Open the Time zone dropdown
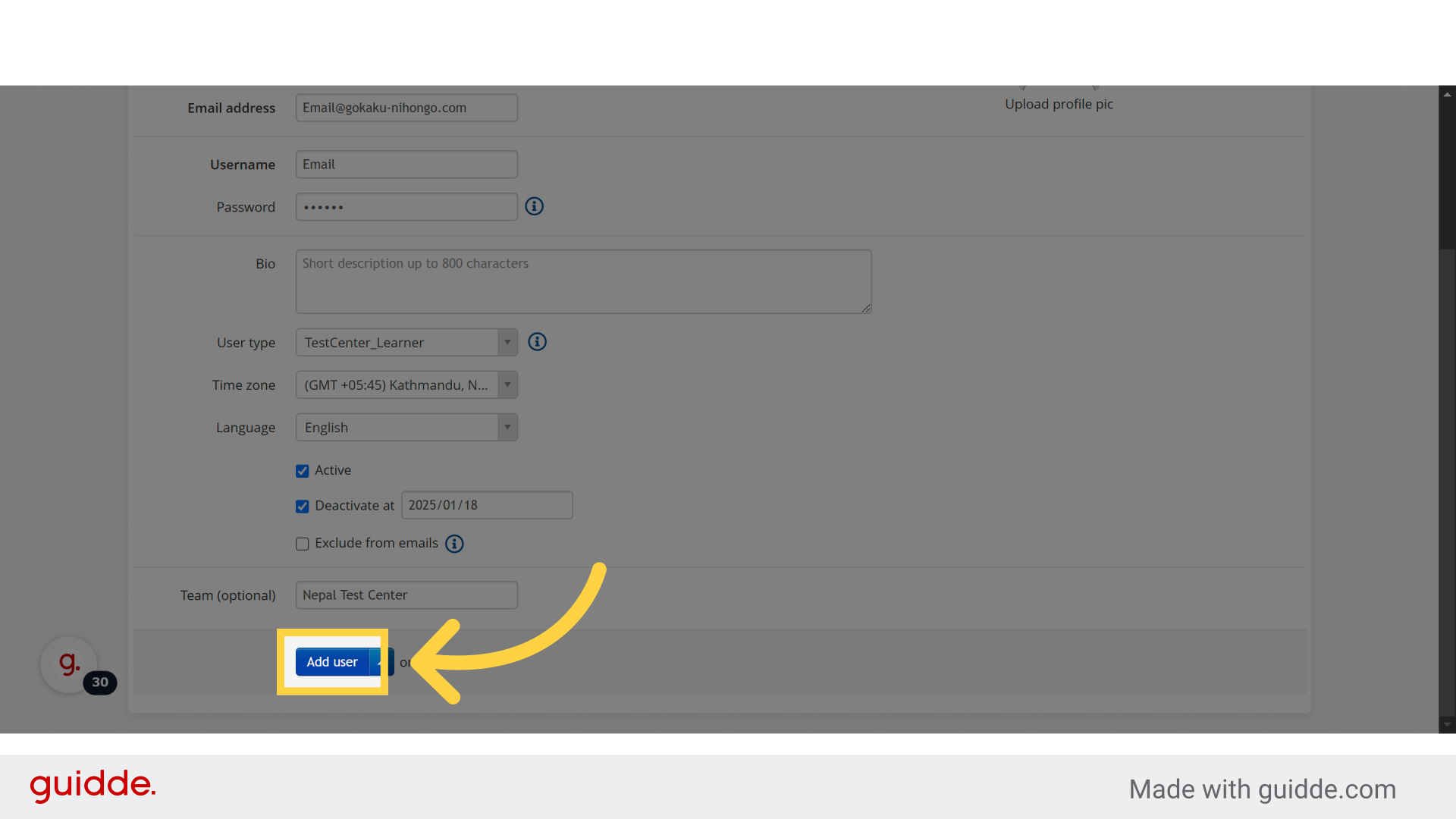1456x819 pixels. [406, 385]
